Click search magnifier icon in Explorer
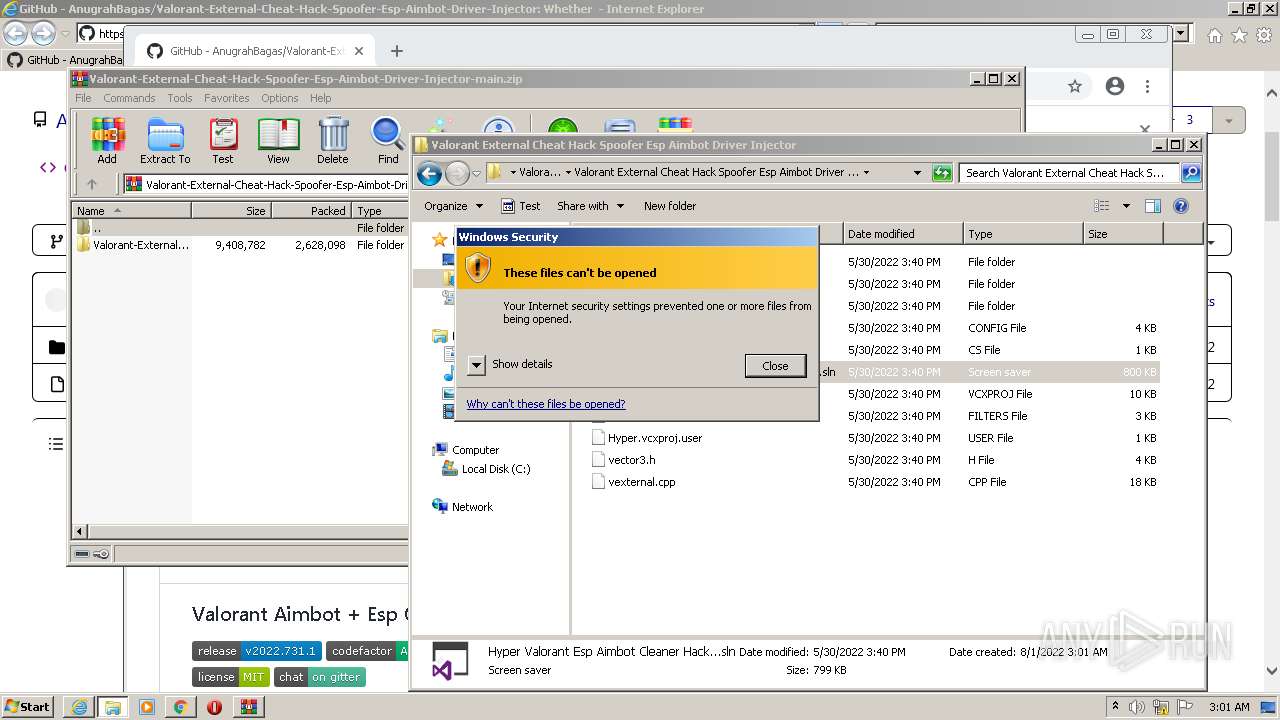This screenshot has height=720, width=1280. [x=1191, y=173]
